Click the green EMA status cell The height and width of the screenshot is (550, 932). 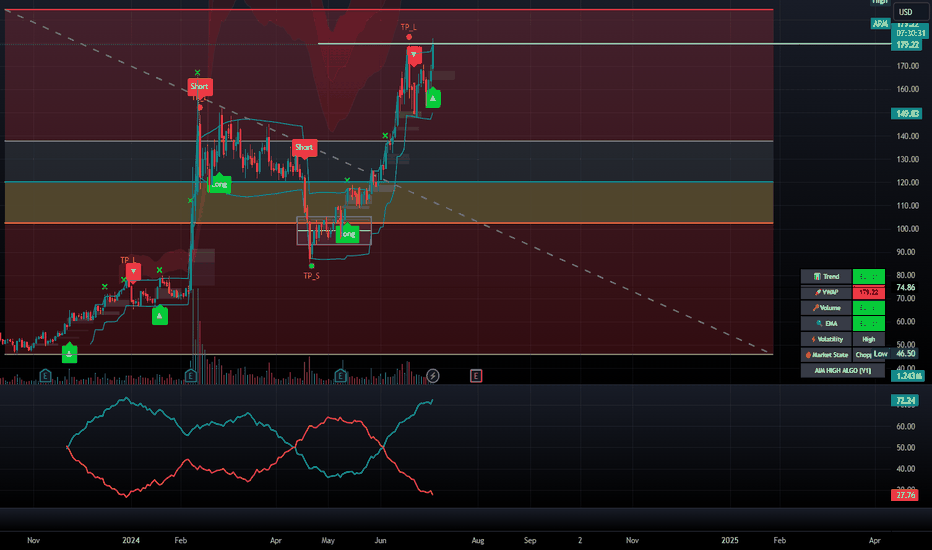click(868, 323)
